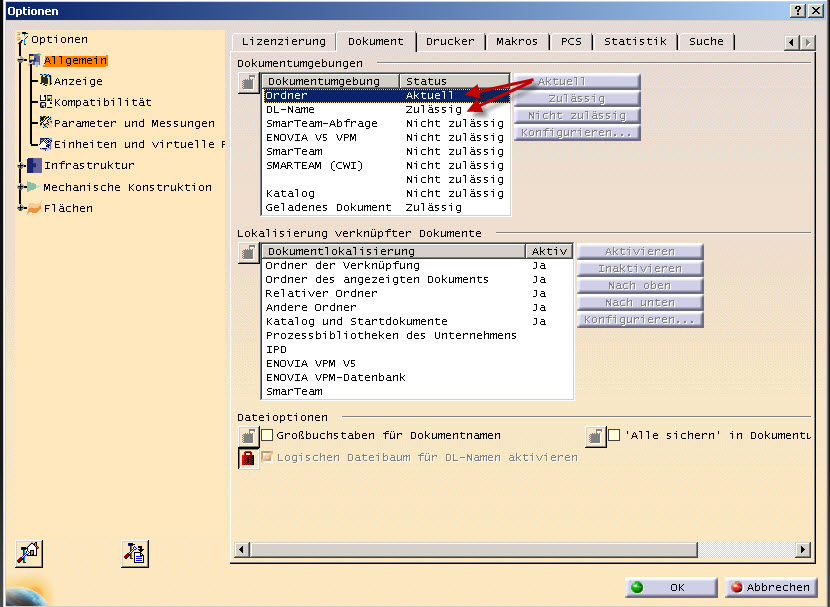
Task: Click the Parameter und Messungen icon
Action: tap(46, 123)
